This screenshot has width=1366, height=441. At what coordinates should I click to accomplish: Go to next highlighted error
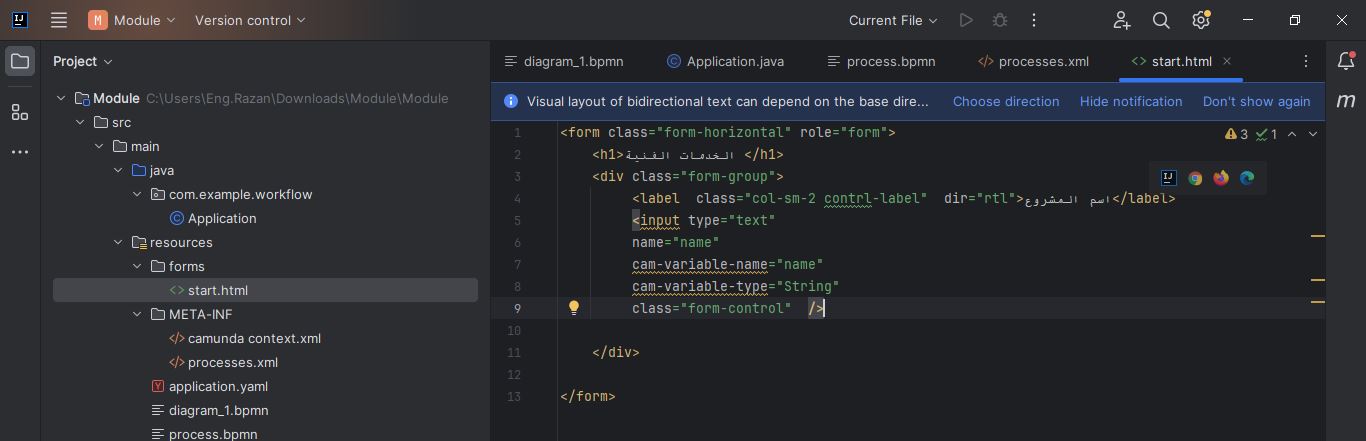(x=1313, y=134)
